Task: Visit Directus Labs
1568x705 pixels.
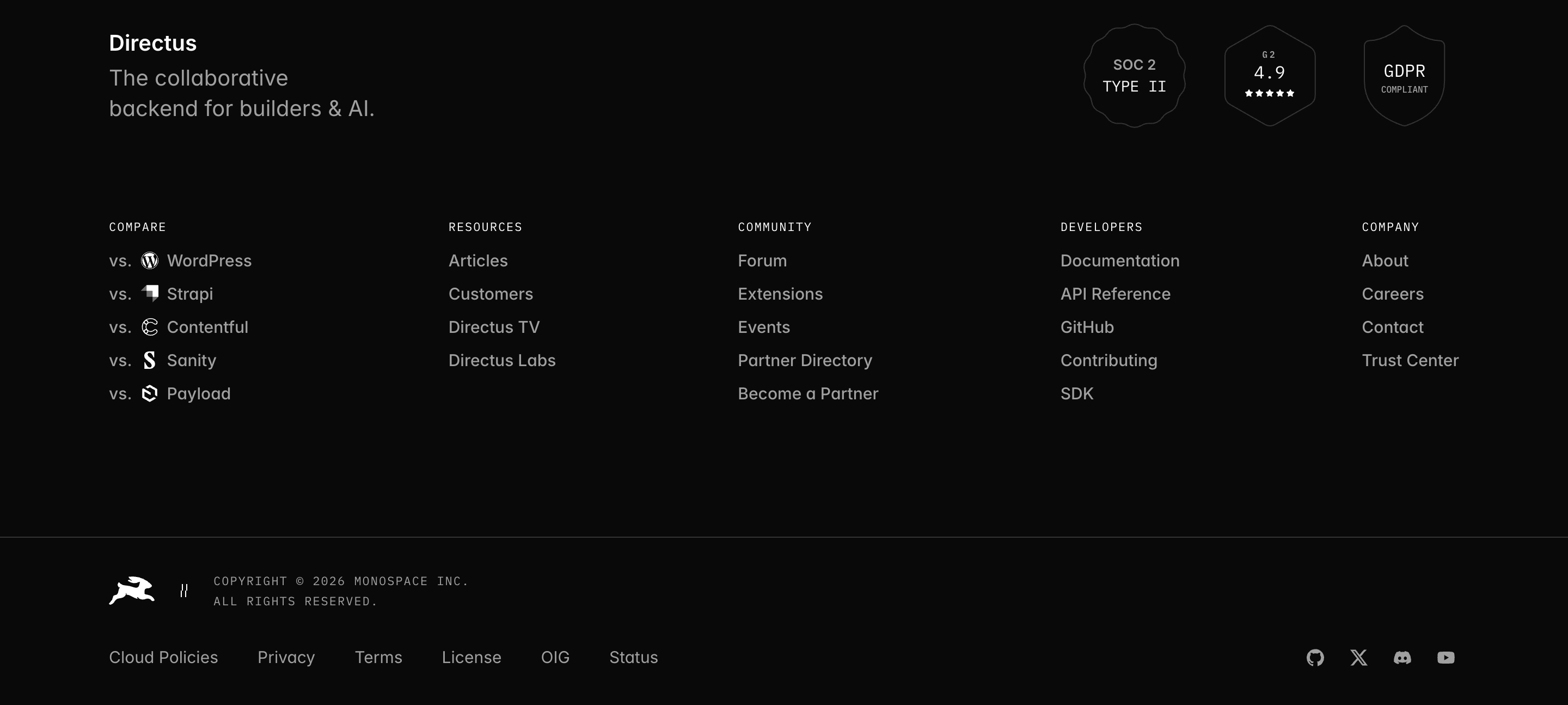Action: coord(502,360)
